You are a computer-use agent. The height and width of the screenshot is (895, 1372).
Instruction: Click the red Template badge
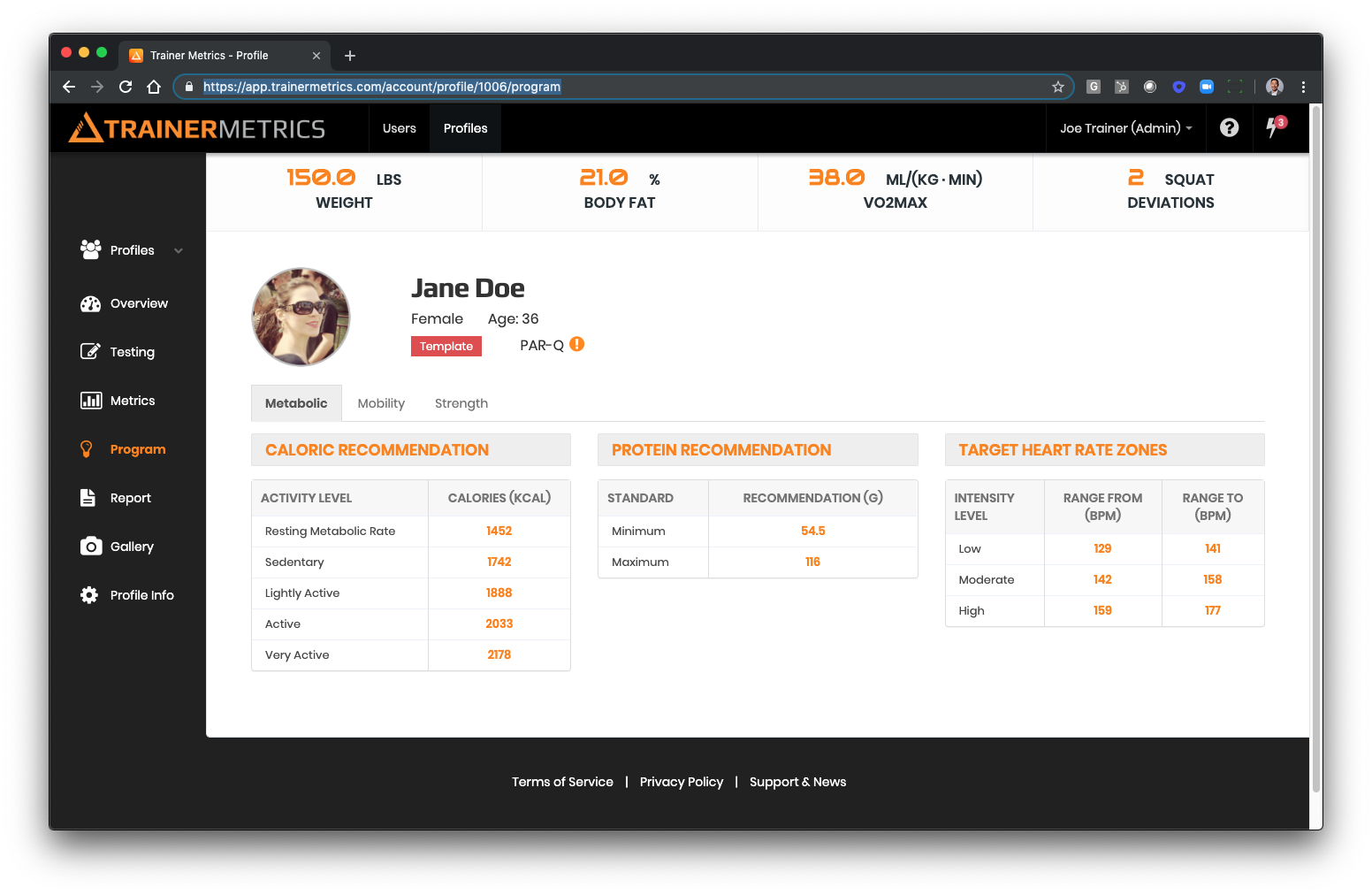(x=446, y=346)
